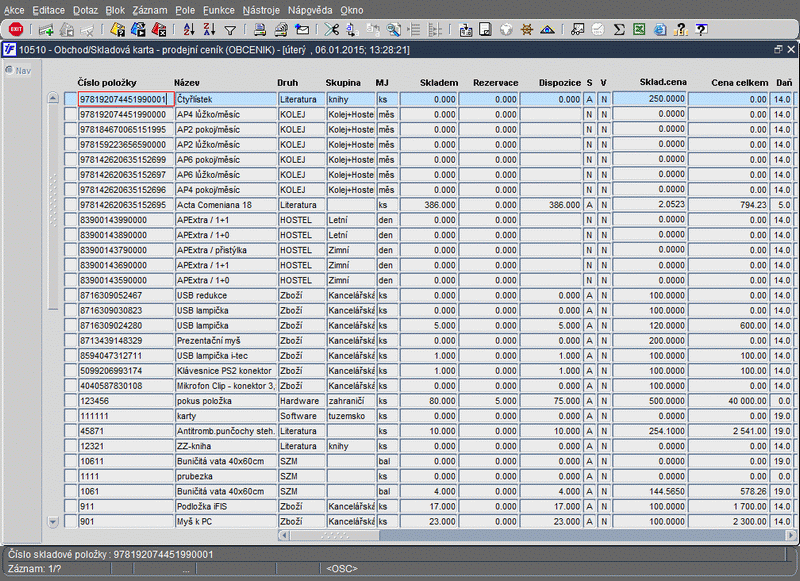This screenshot has height=581, width=800.
Task: Sort ascending with the A-Z icon
Action: pyautogui.click(x=187, y=29)
